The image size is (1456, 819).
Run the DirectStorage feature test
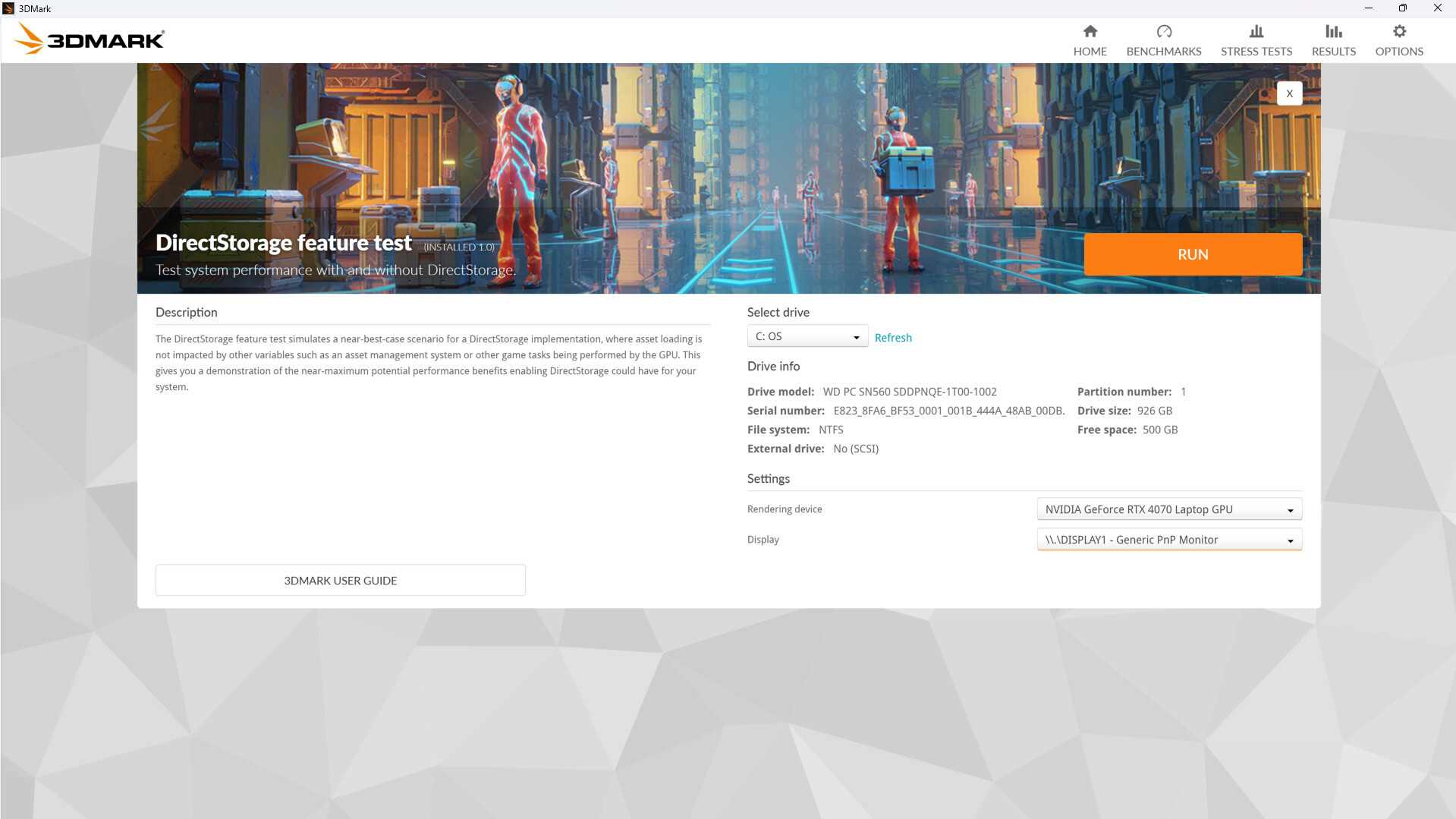tap(1193, 254)
